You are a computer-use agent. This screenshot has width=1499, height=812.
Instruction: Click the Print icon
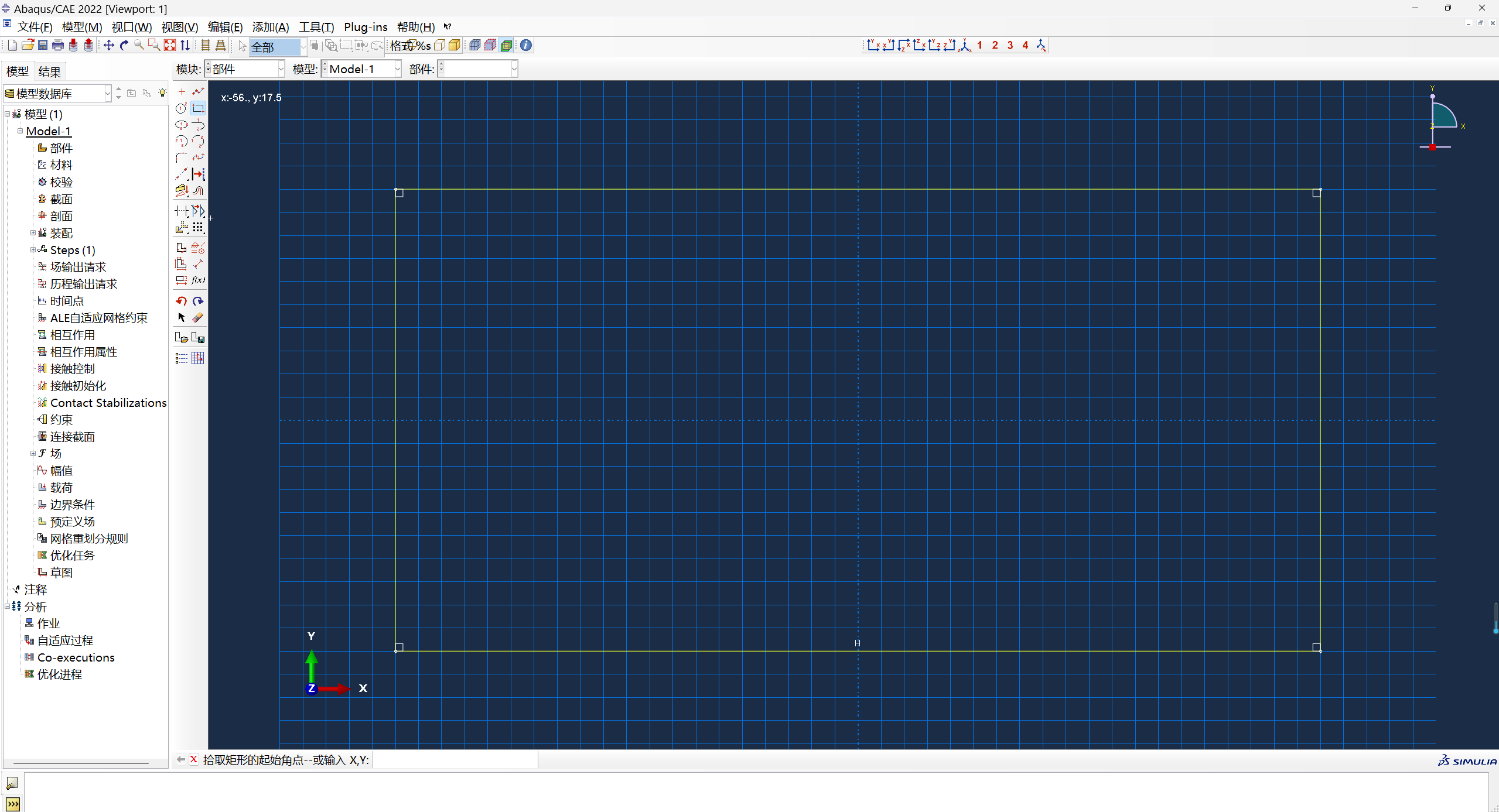58,45
